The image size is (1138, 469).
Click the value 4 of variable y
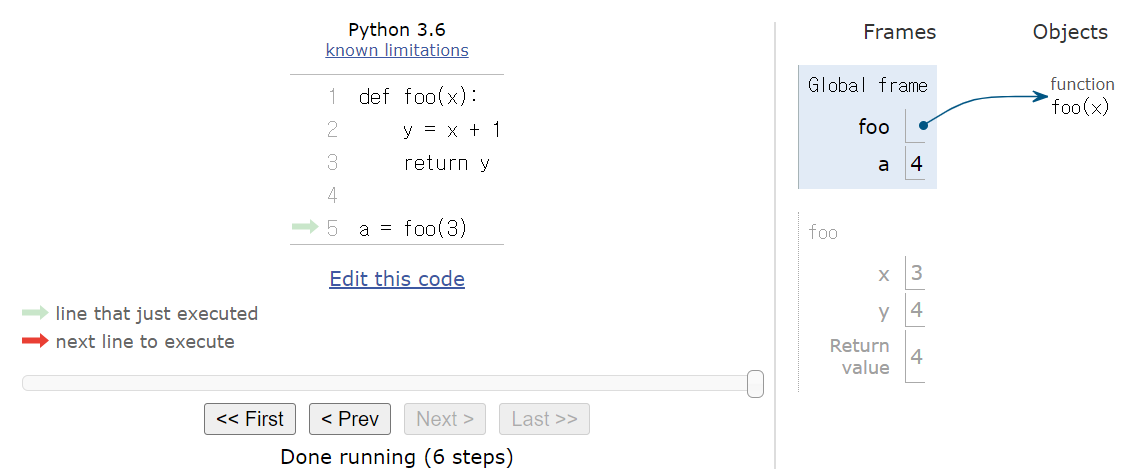[916, 311]
